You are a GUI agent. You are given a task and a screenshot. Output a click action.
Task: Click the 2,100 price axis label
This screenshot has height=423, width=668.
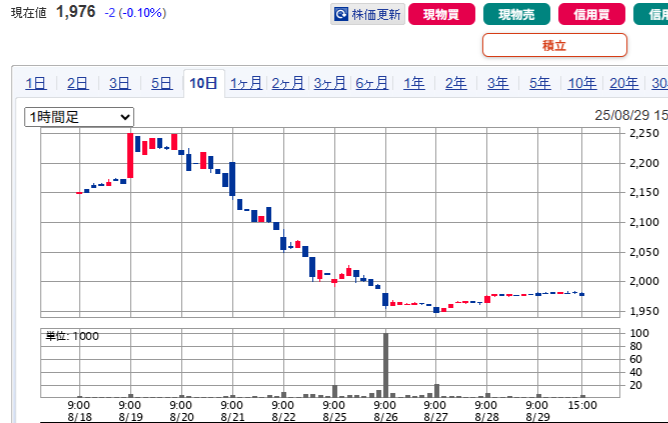[x=644, y=222]
